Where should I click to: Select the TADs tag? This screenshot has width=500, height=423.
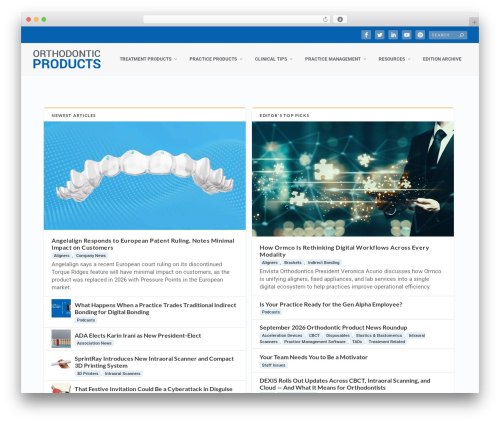(x=357, y=342)
